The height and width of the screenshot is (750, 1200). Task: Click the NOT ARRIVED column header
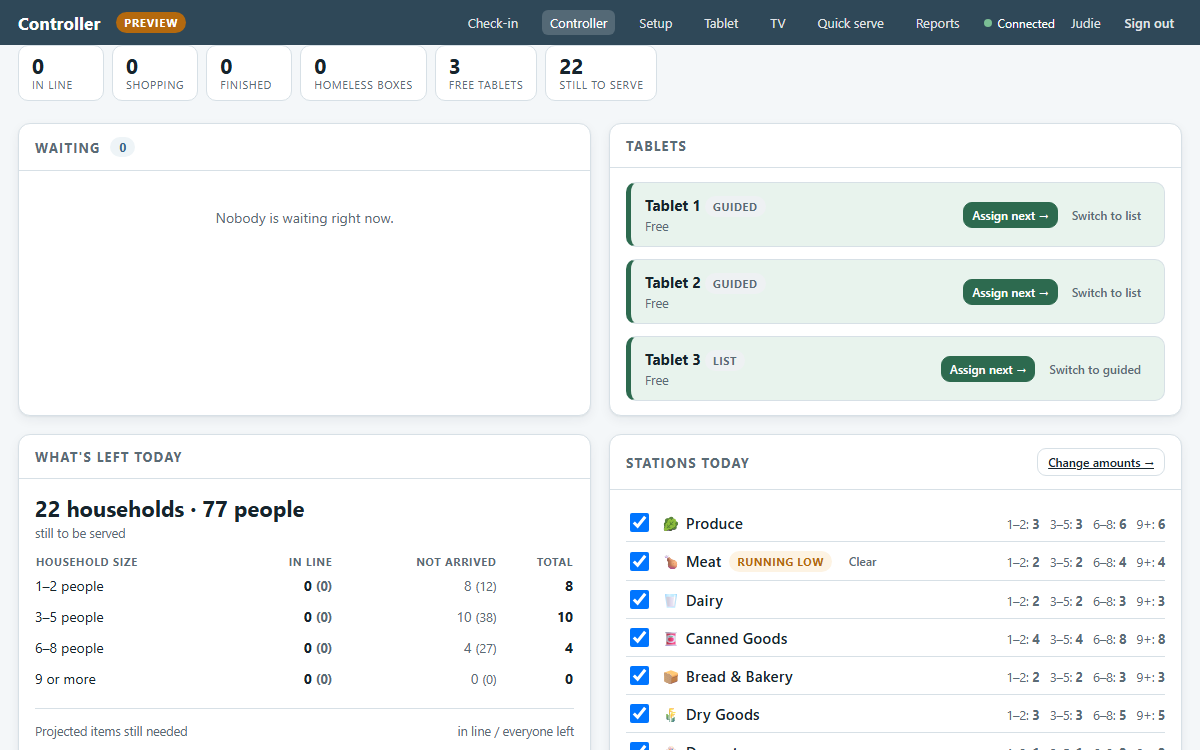pyautogui.click(x=456, y=562)
